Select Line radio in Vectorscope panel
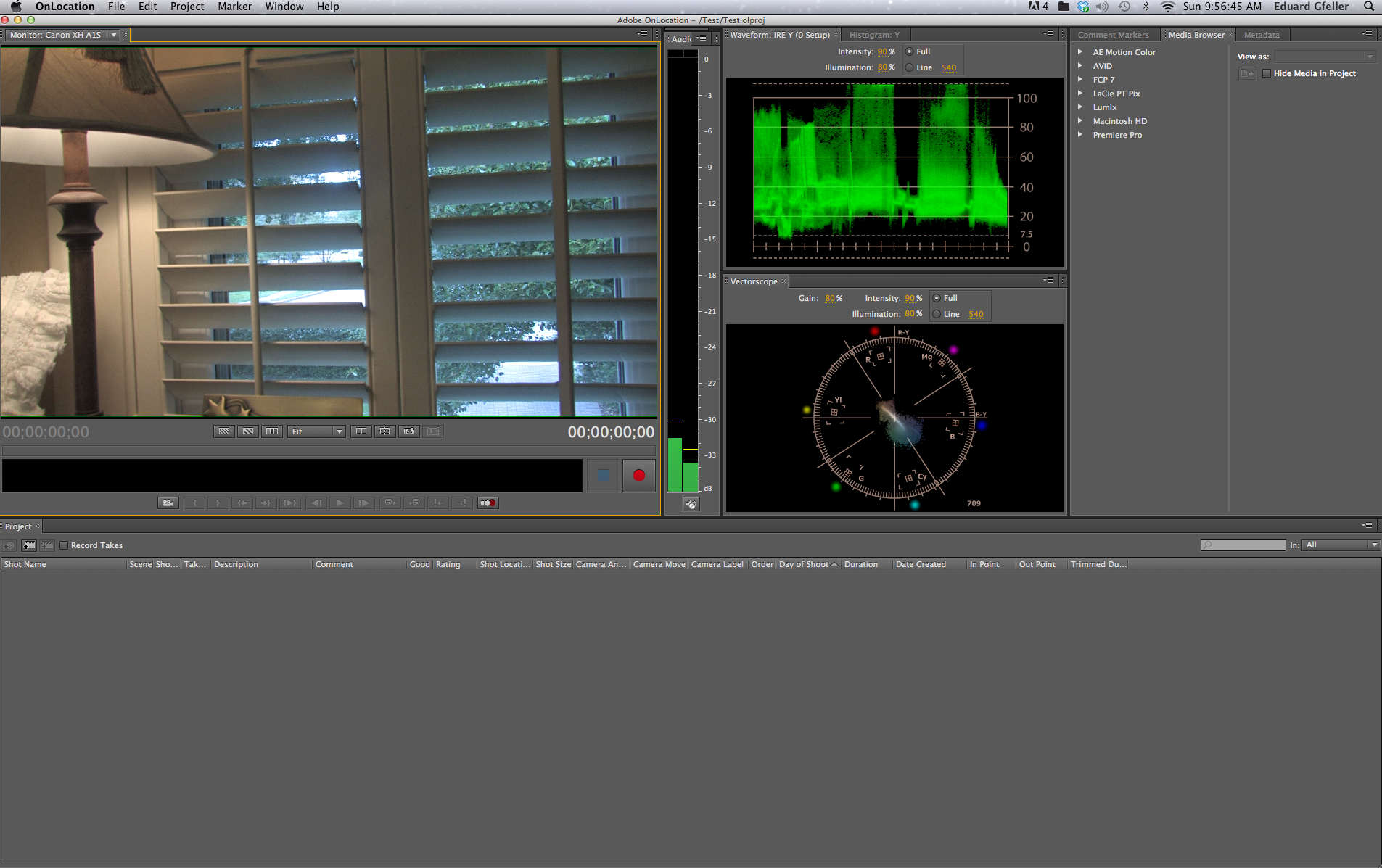Screen dimensions: 1382x868 [937, 314]
